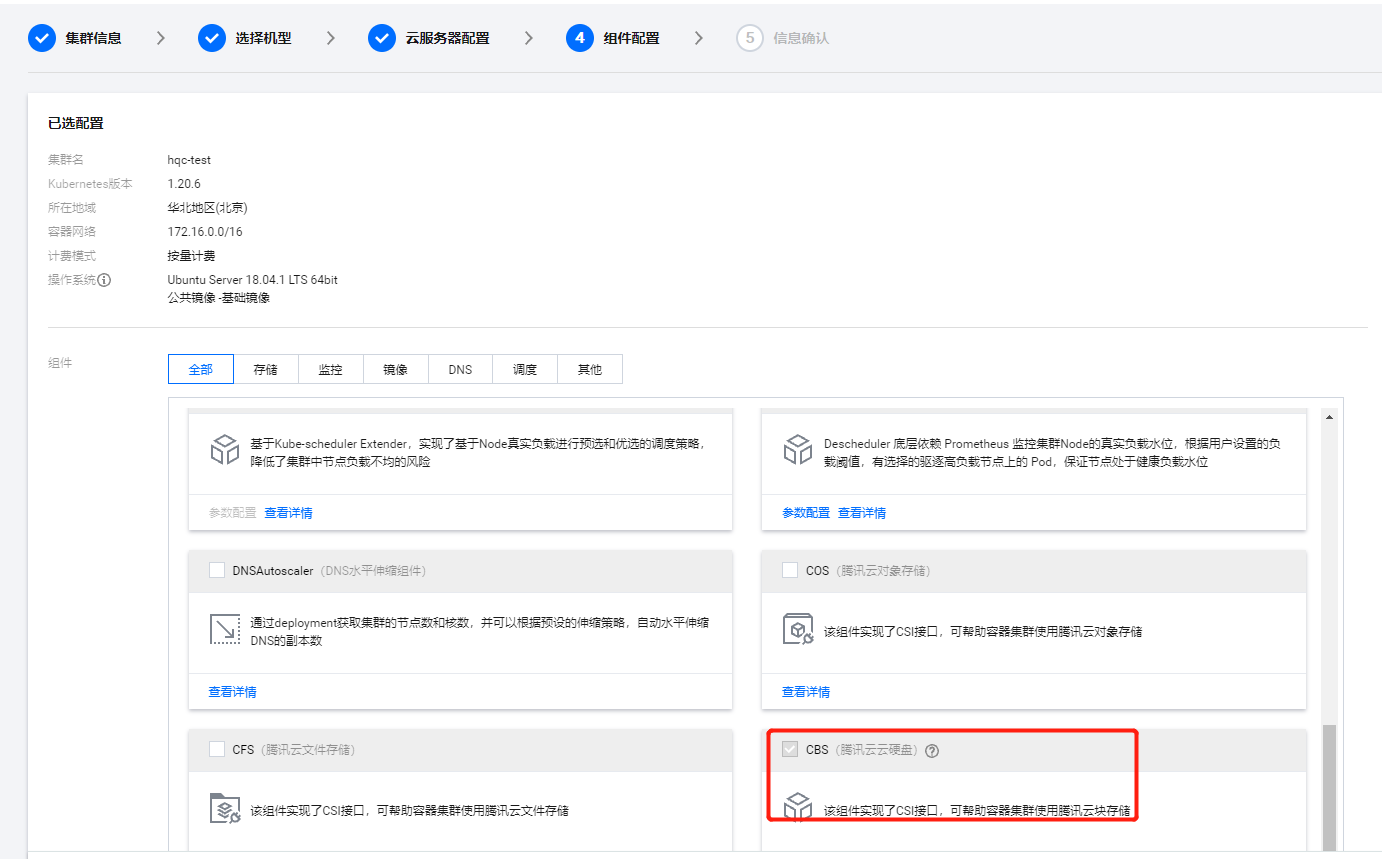This screenshot has height=859, width=1382.
Task: Switch to the 调度 component tab
Action: click(525, 369)
